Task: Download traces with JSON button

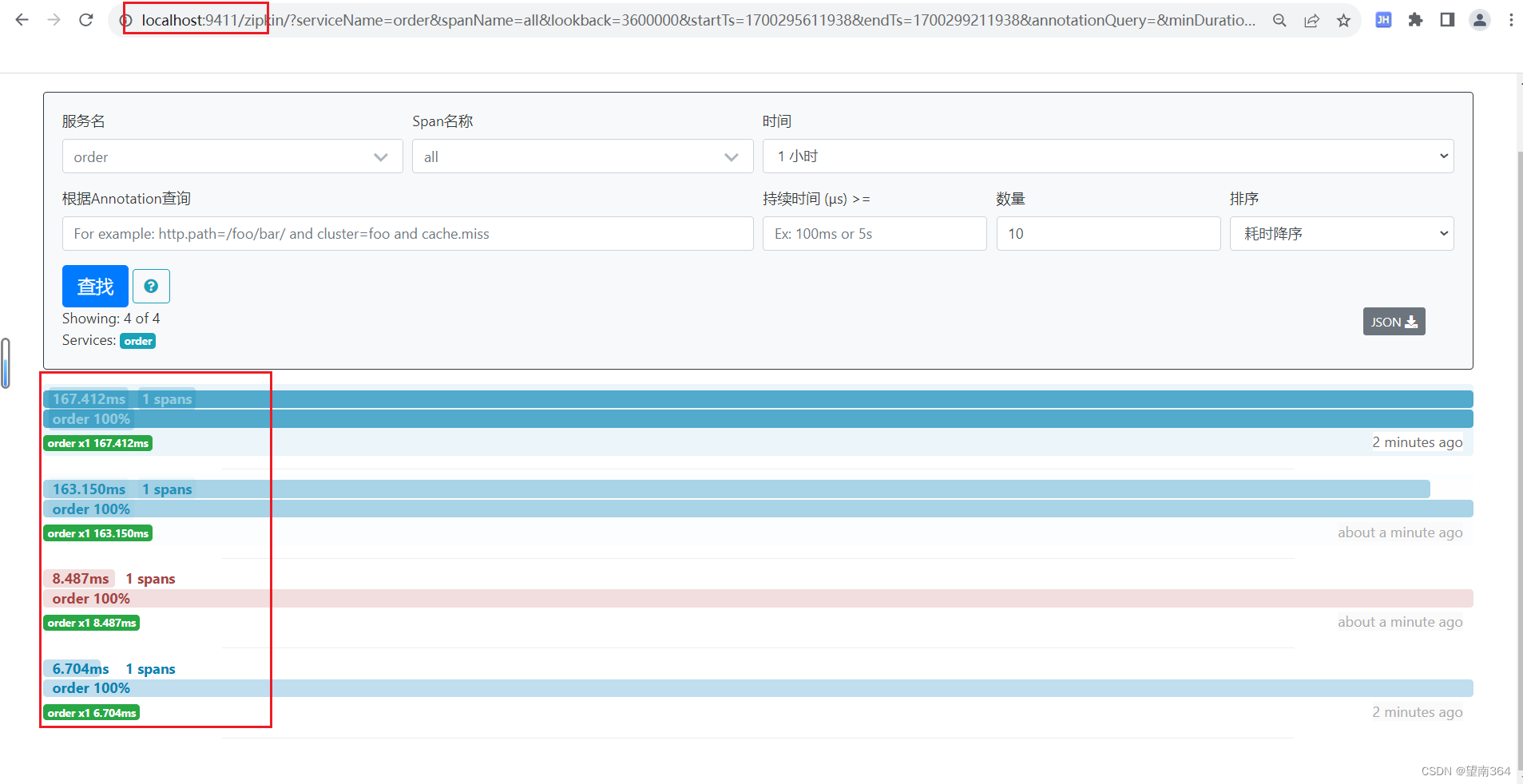Action: point(1394,322)
